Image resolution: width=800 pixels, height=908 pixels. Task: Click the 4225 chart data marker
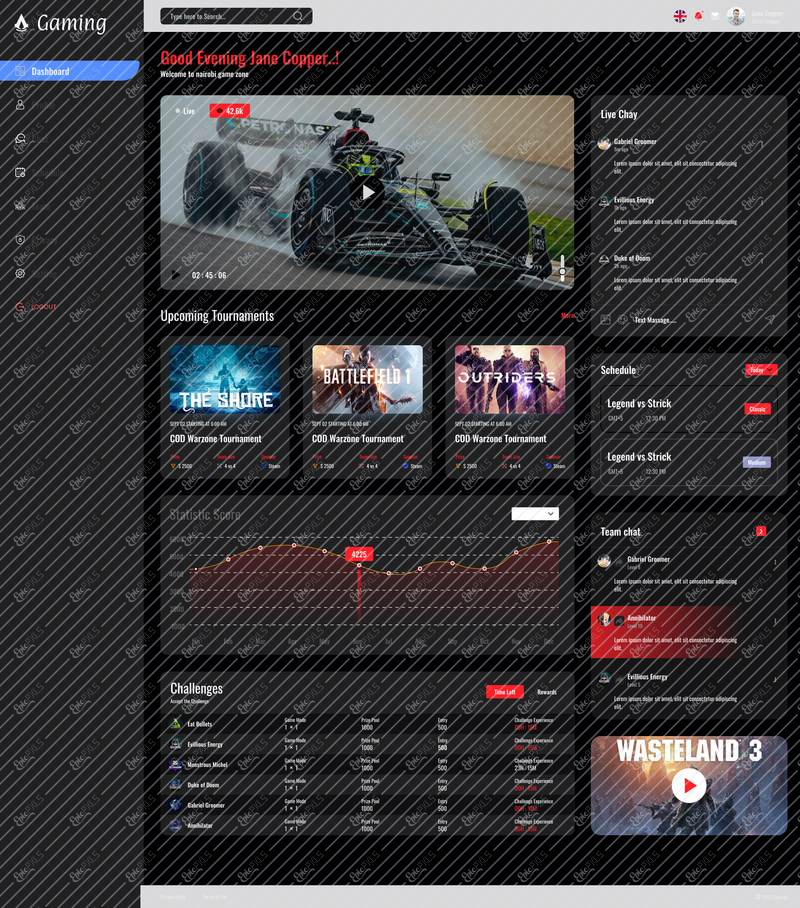[359, 554]
